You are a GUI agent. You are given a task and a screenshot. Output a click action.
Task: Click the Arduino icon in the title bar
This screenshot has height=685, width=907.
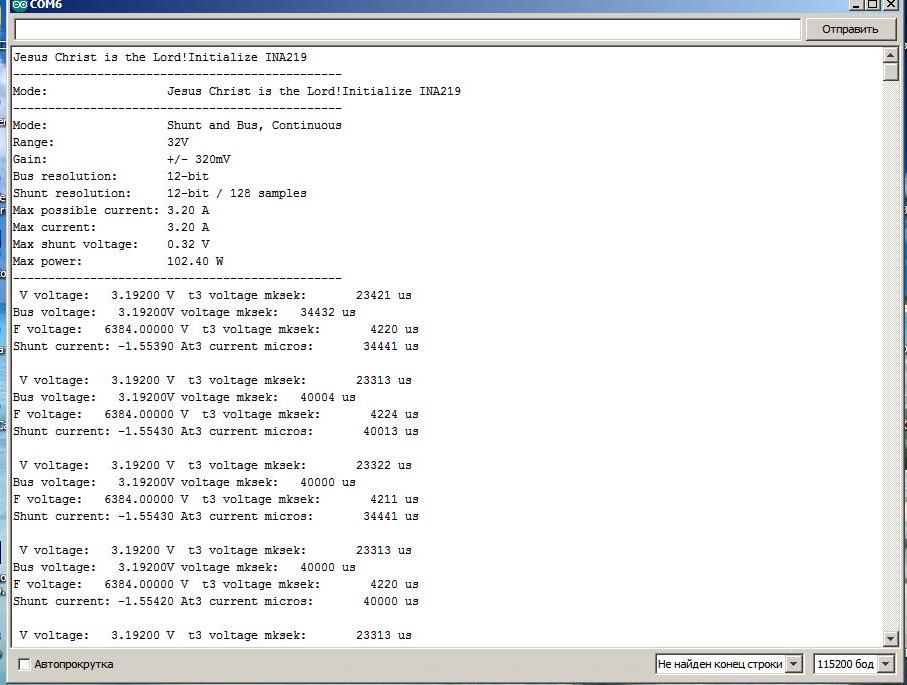point(19,5)
